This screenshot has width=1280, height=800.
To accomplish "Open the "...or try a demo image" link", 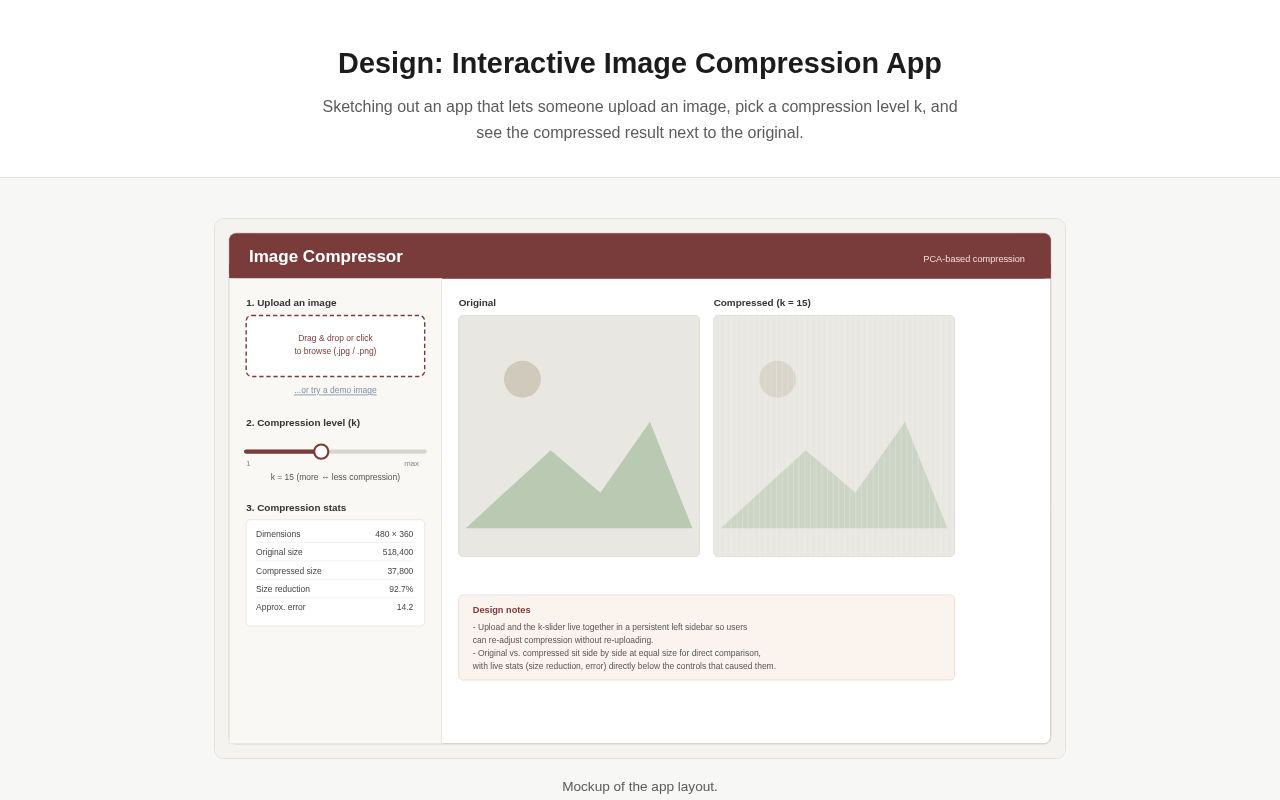I will click(335, 391).
